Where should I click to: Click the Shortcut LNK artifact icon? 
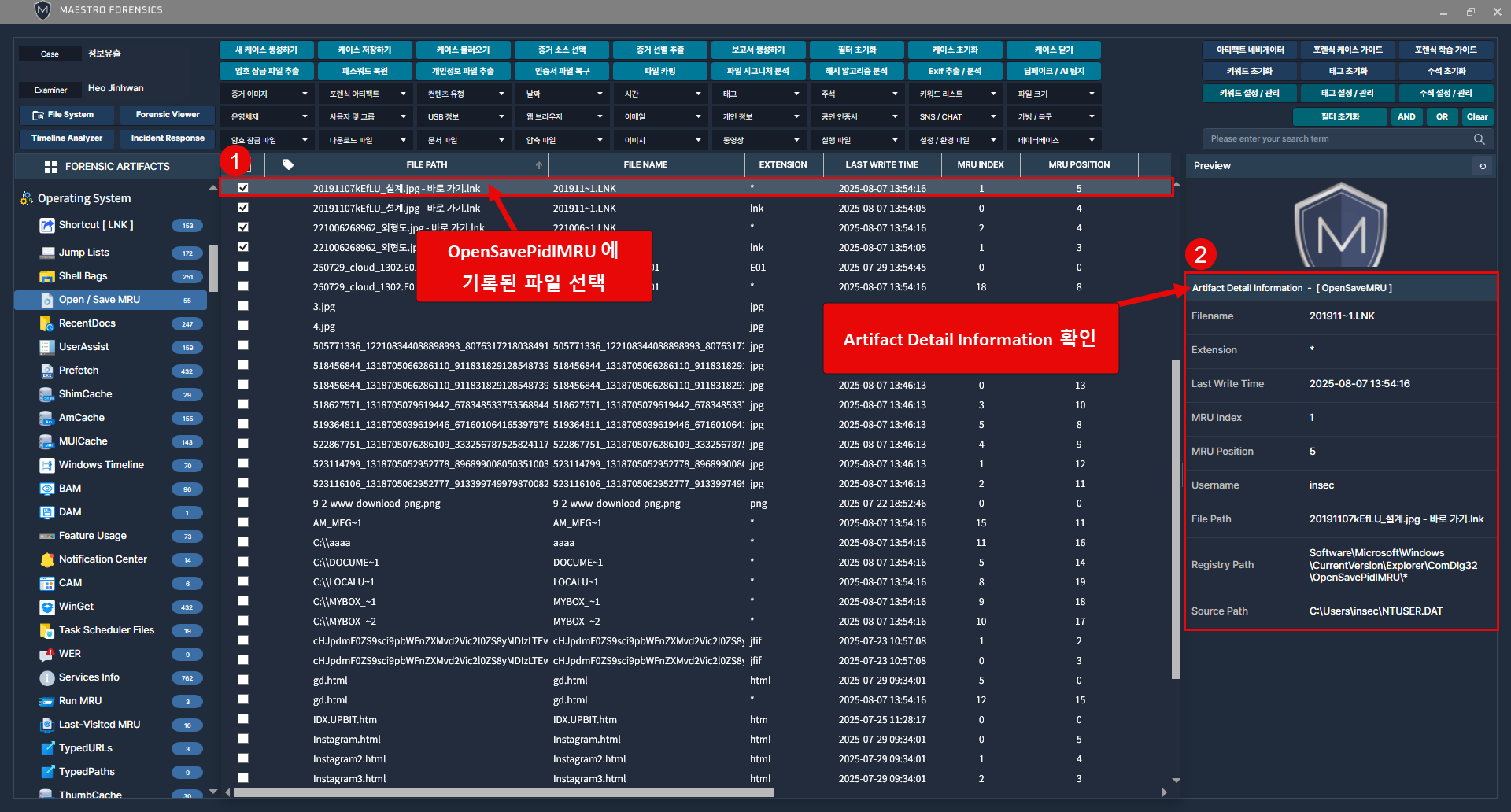pos(46,226)
